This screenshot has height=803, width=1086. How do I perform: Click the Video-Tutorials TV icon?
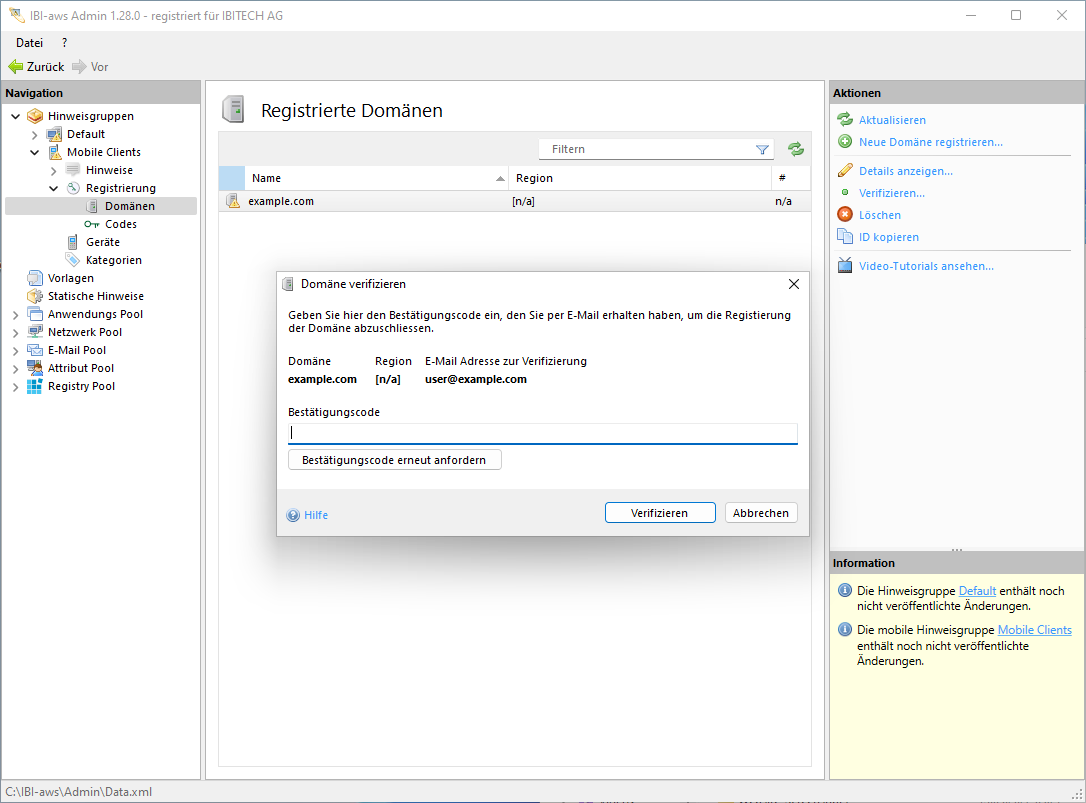[845, 266]
